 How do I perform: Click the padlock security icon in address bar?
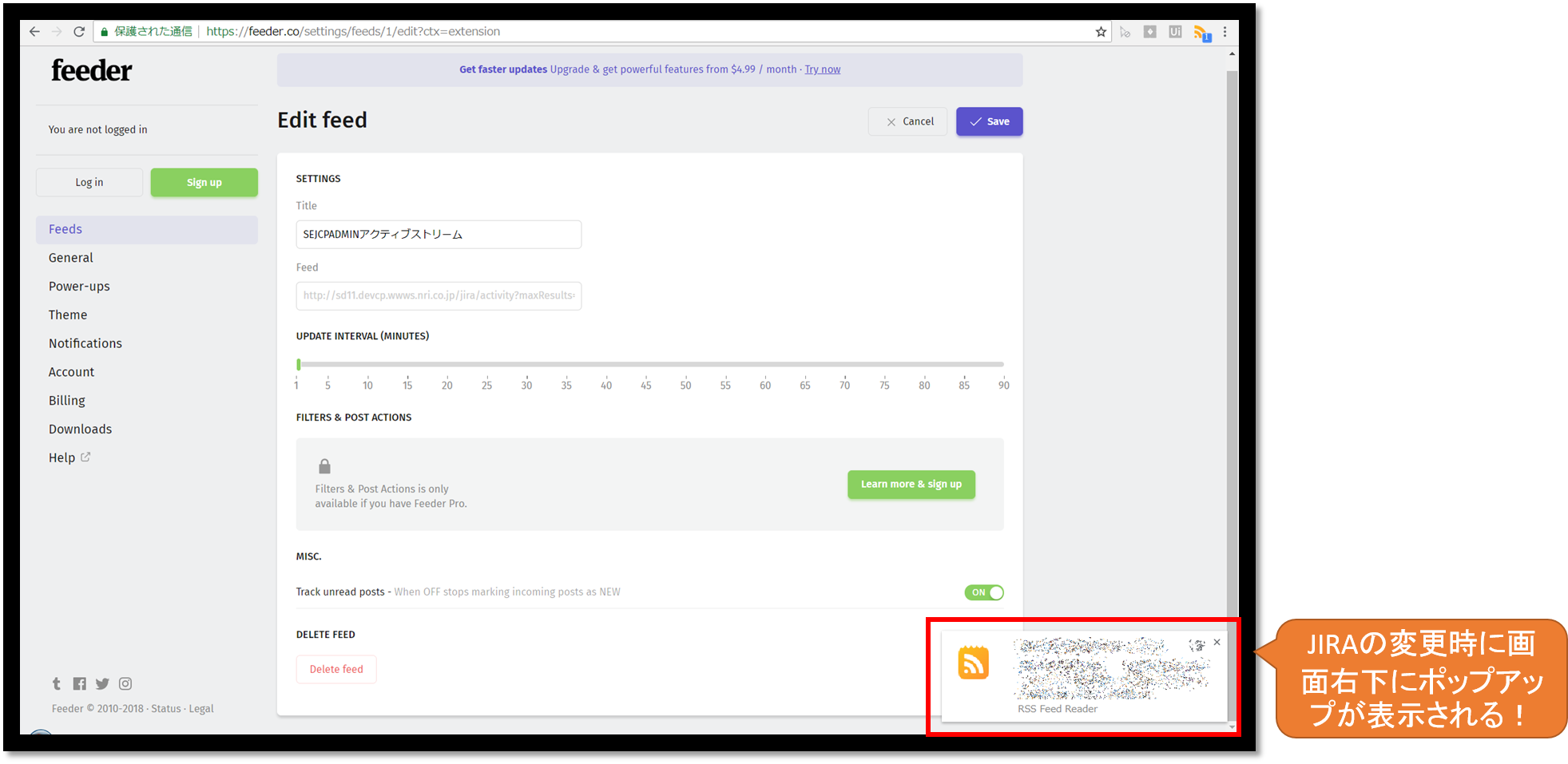(x=104, y=31)
